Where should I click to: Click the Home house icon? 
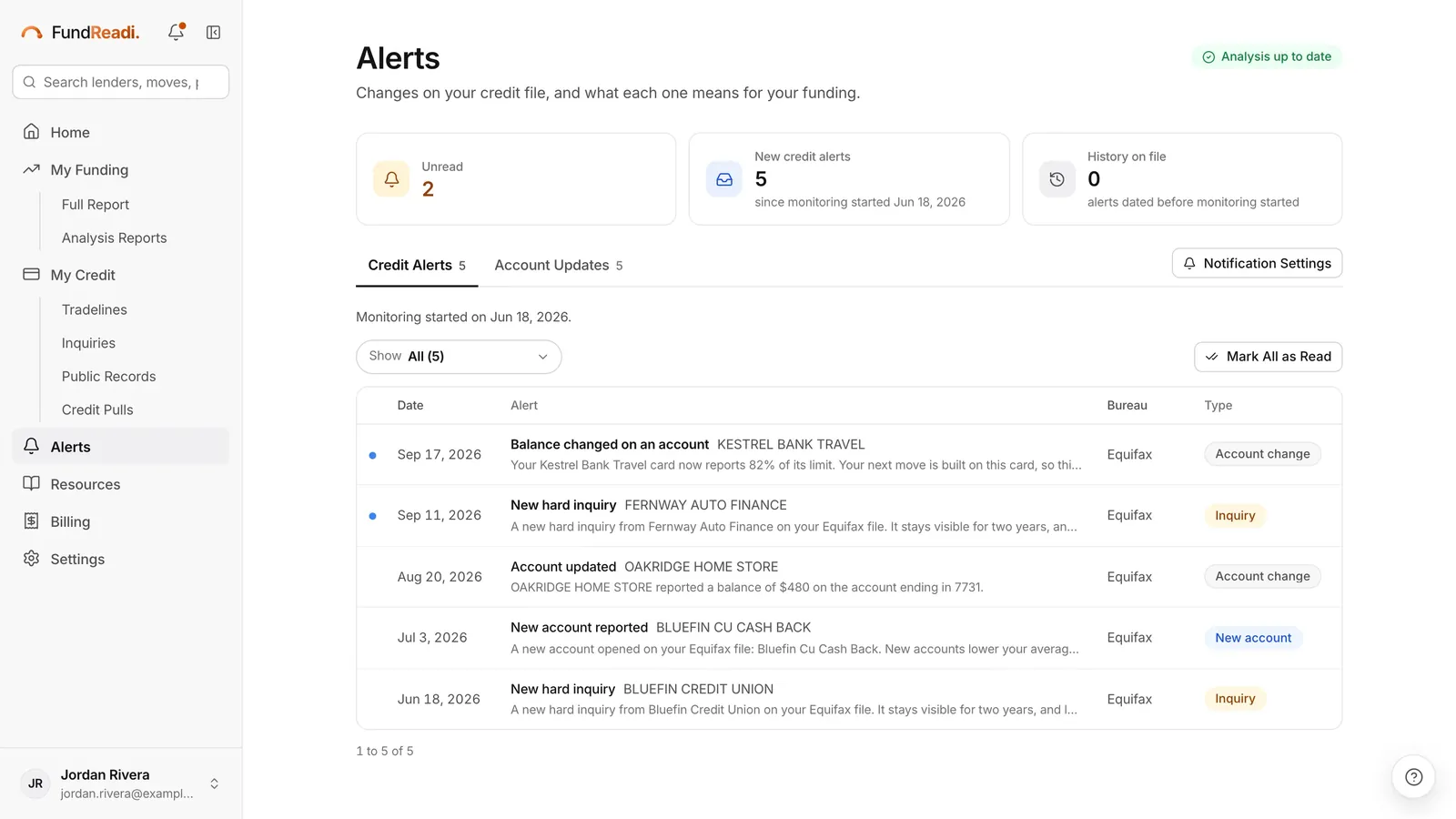point(32,132)
